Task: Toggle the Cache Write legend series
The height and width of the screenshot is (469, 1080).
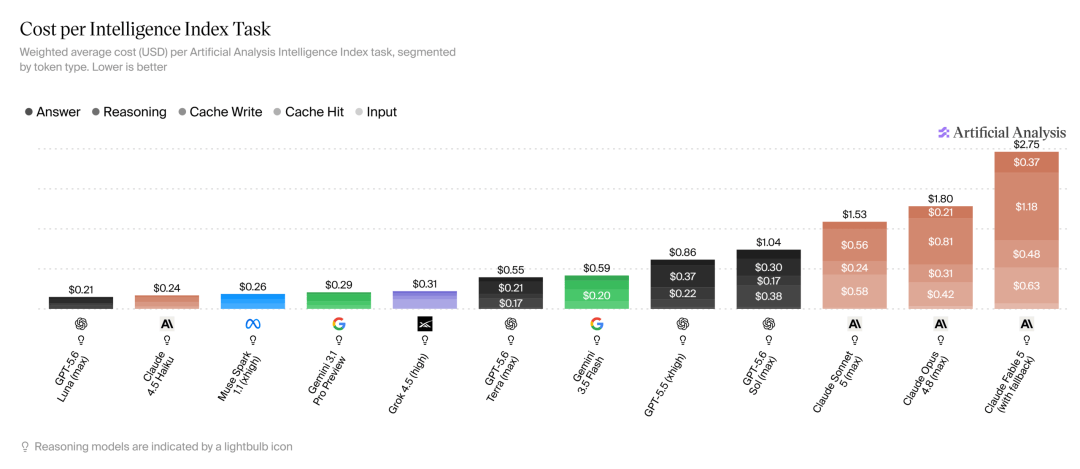Action: (x=220, y=112)
